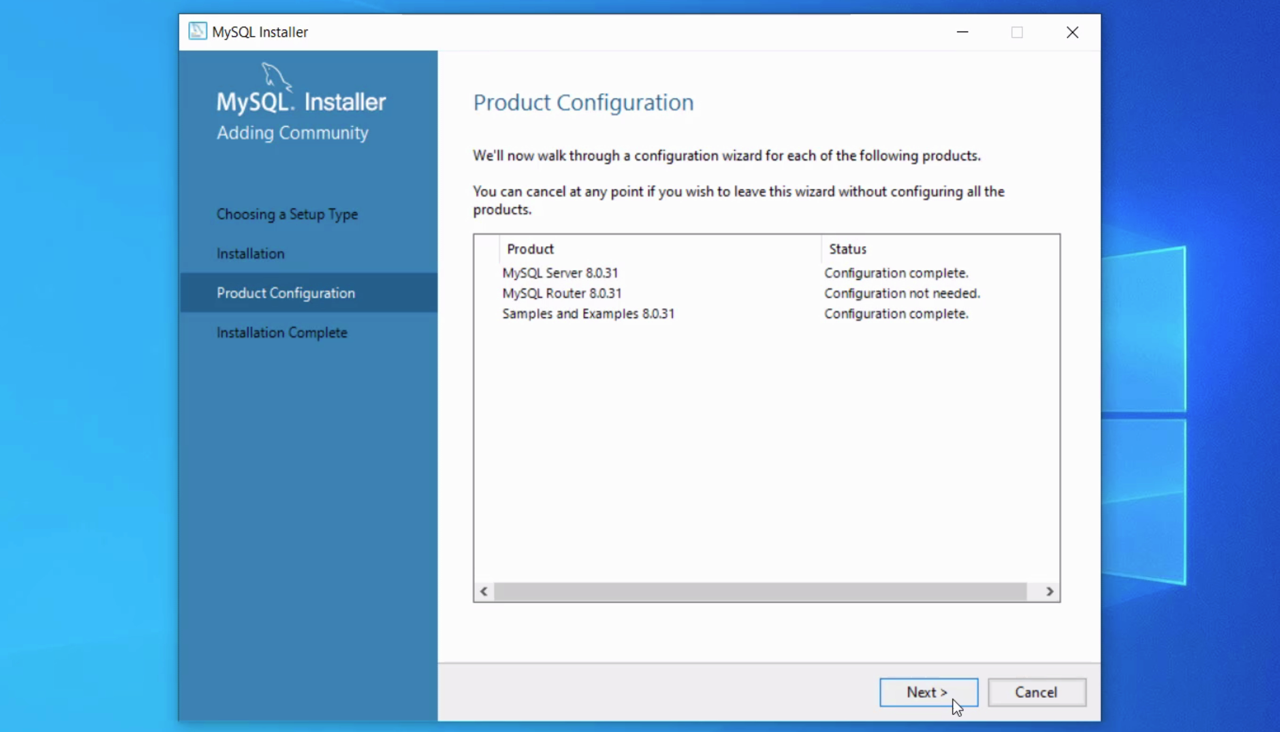Click the Status column header

pos(847,249)
